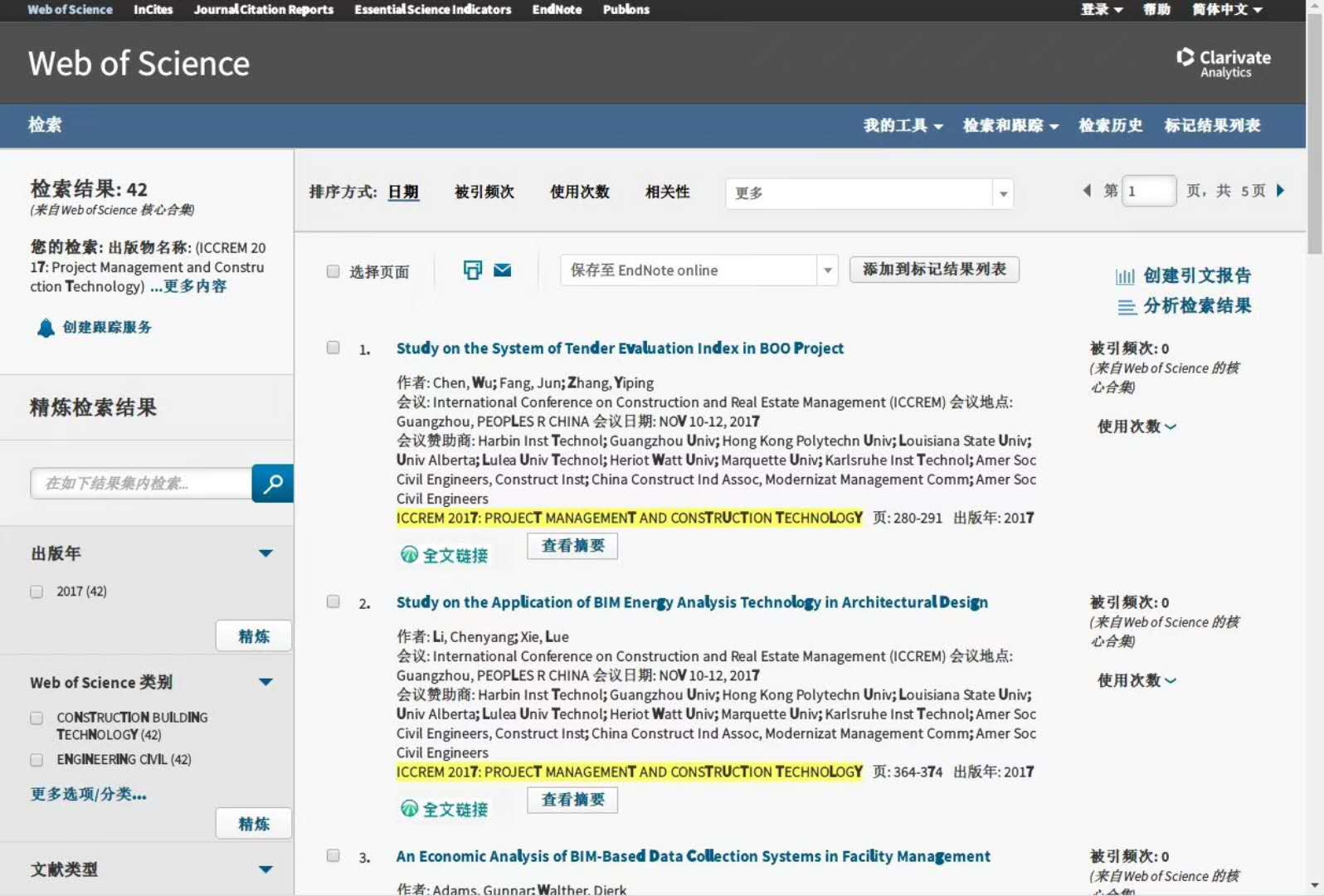Collapse the 文献类型 section
Viewport: 1324px width, 896px height.
265,869
